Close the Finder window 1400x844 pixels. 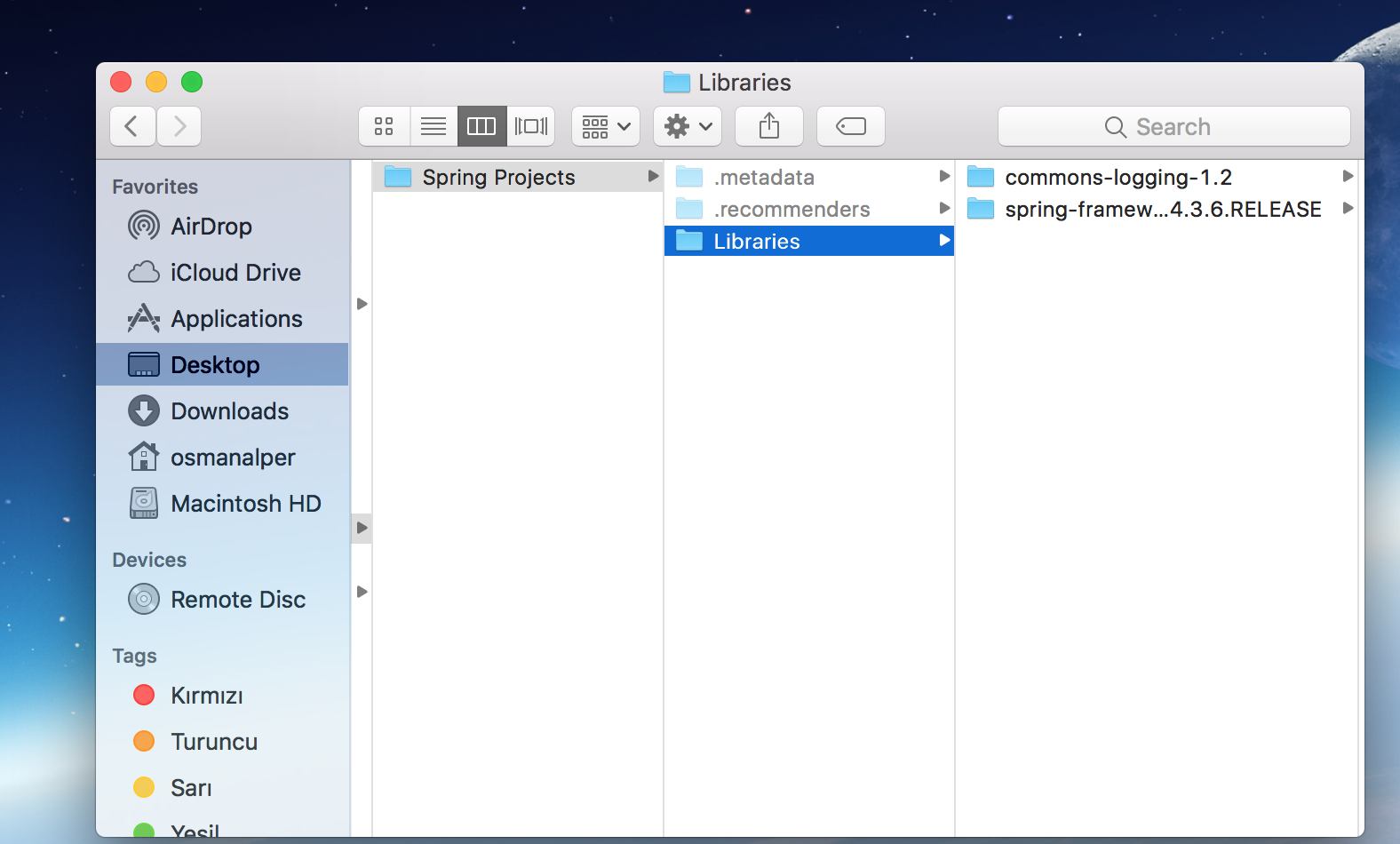coord(121,82)
